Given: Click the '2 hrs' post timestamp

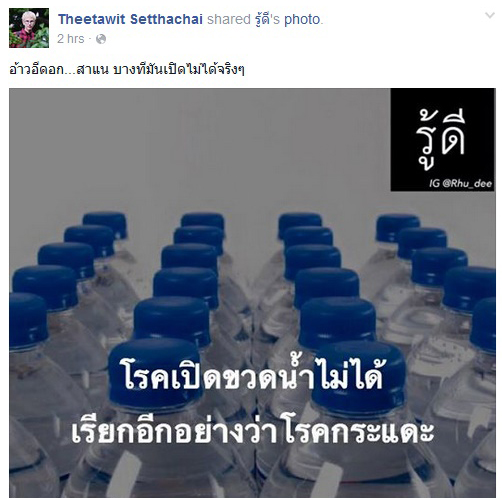Looking at the screenshot, I should (71, 39).
